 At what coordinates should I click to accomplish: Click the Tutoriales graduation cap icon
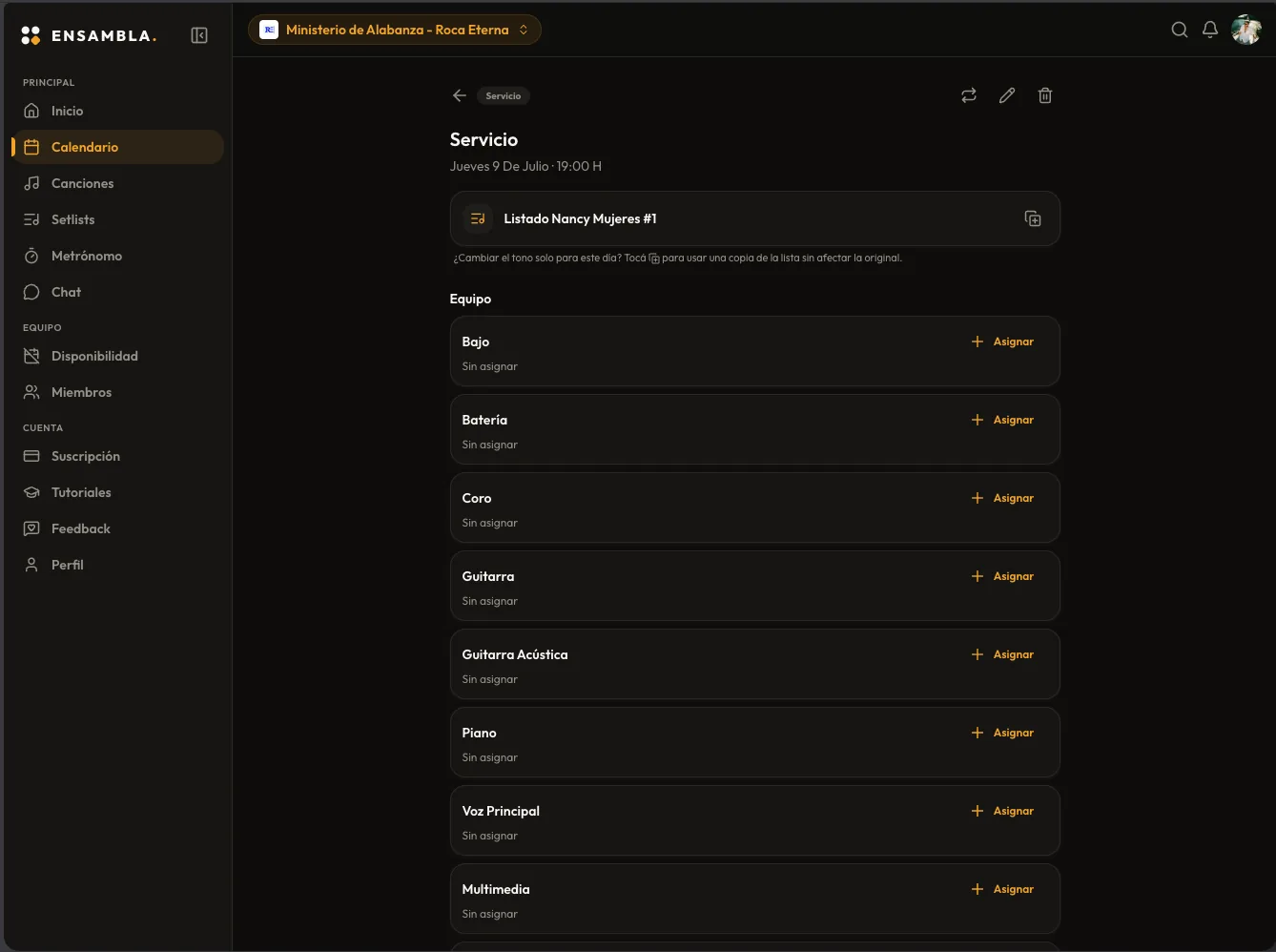[x=31, y=492]
